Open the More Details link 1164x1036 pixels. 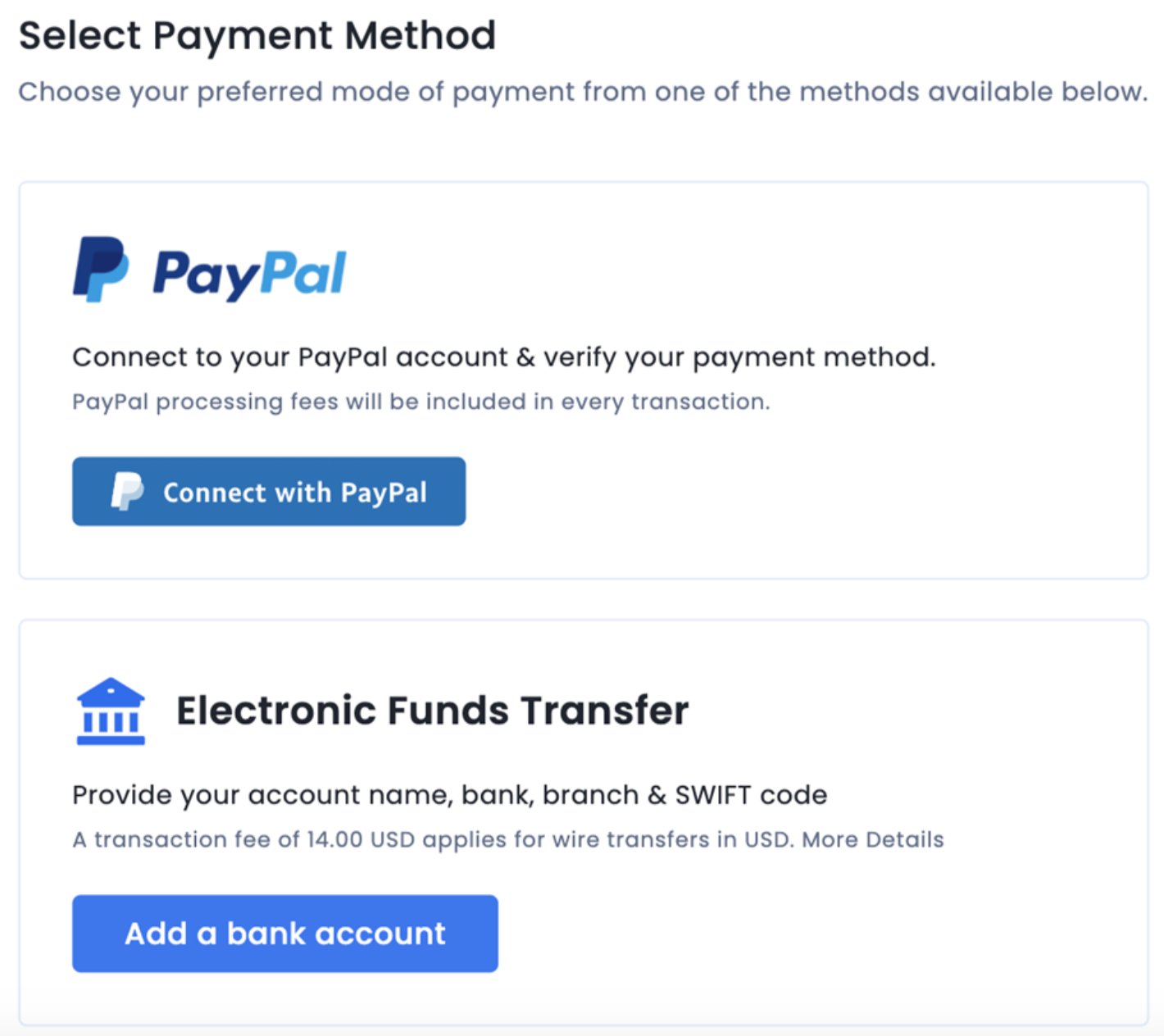tap(873, 839)
